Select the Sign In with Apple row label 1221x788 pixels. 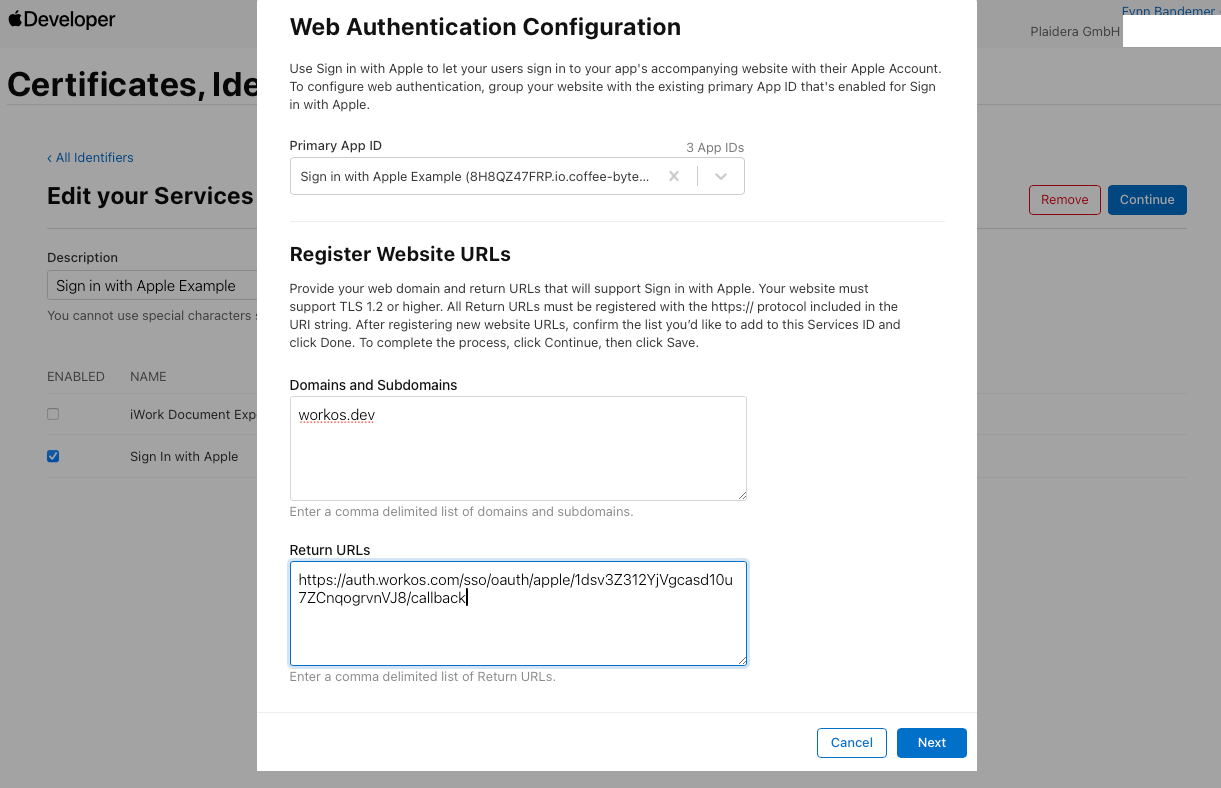pos(184,457)
